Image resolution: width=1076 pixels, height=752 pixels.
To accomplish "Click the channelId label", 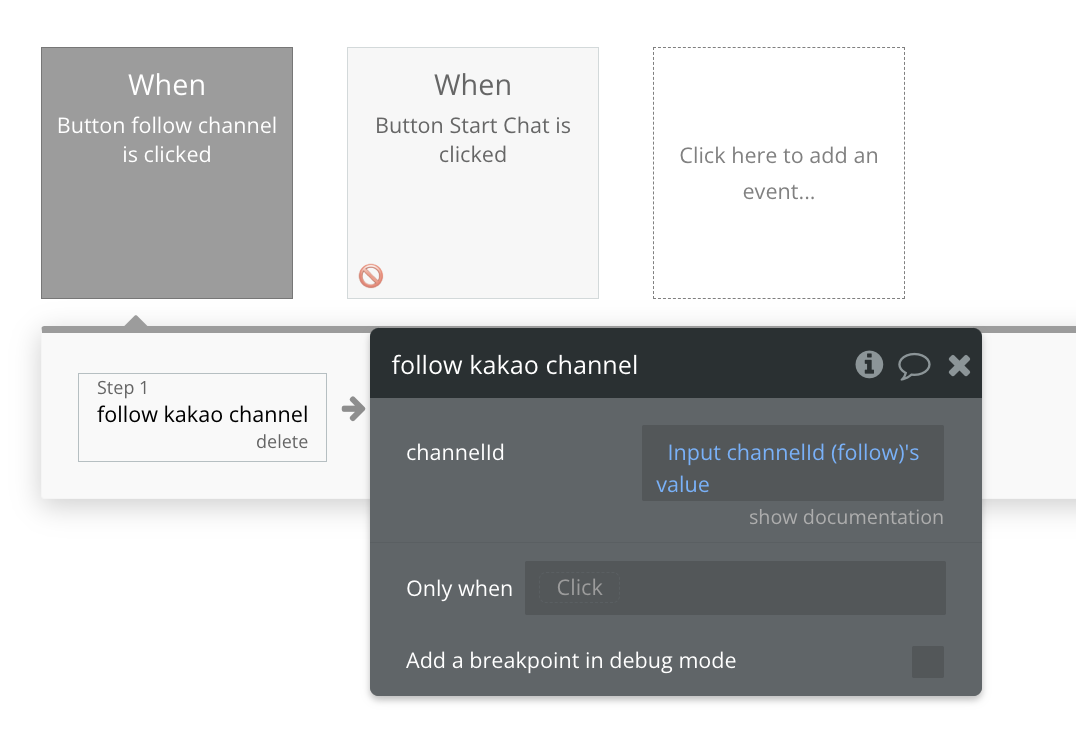I will [455, 453].
